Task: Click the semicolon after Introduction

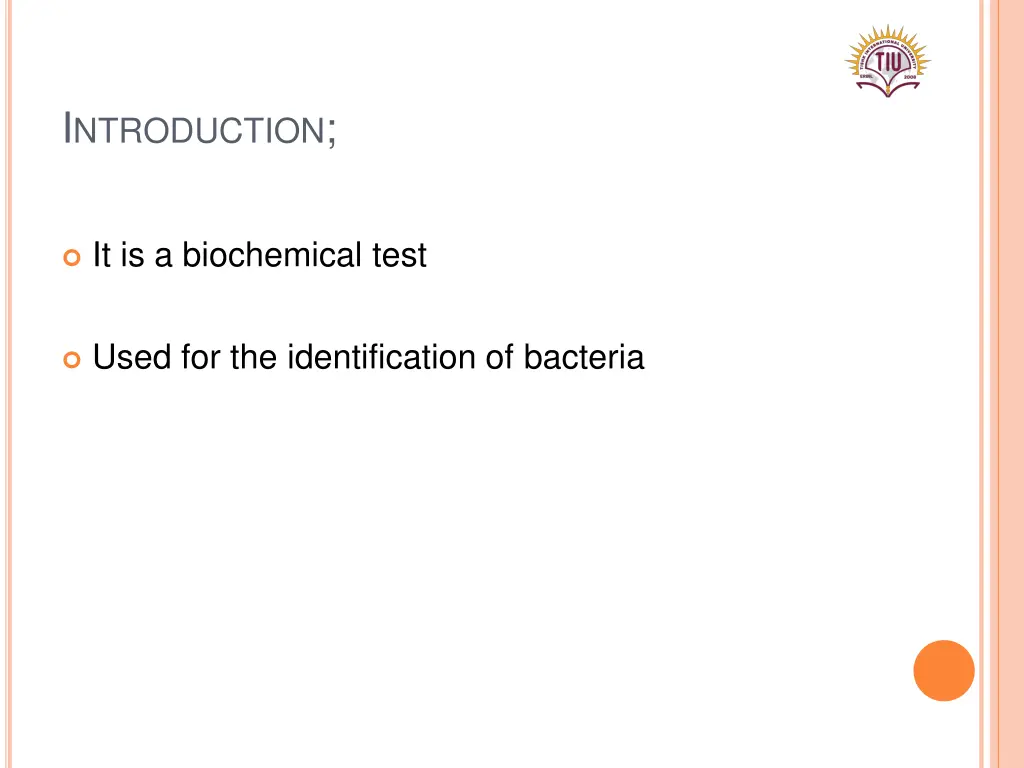Action: point(331,132)
